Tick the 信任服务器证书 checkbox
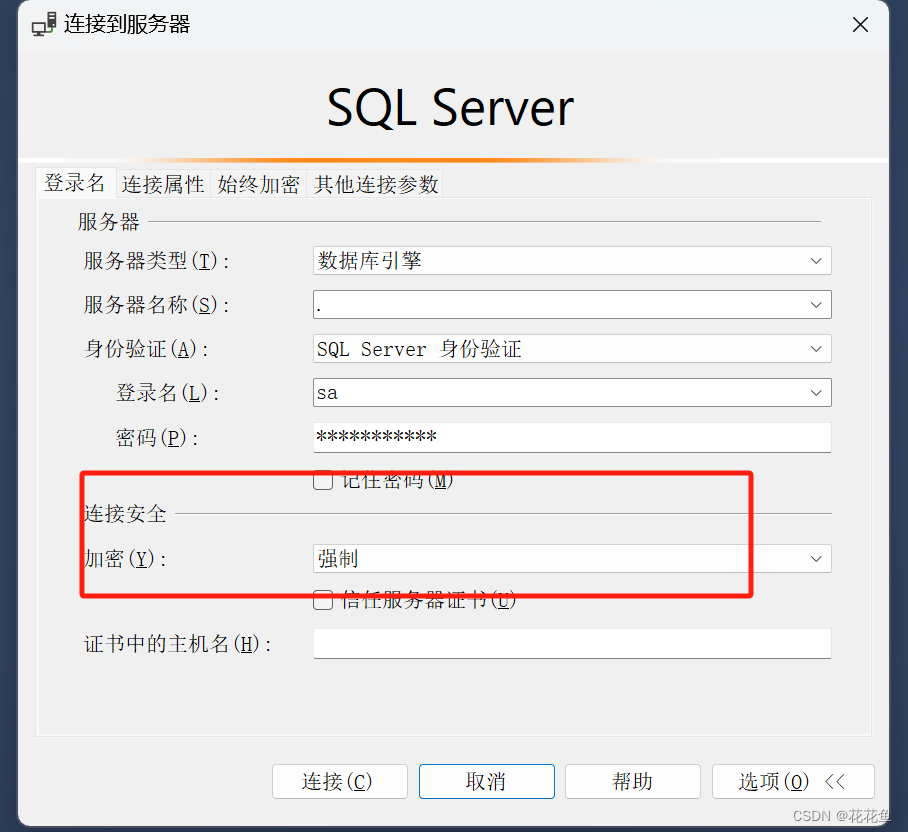Screen dimensions: 908x832 pyautogui.click(x=323, y=600)
